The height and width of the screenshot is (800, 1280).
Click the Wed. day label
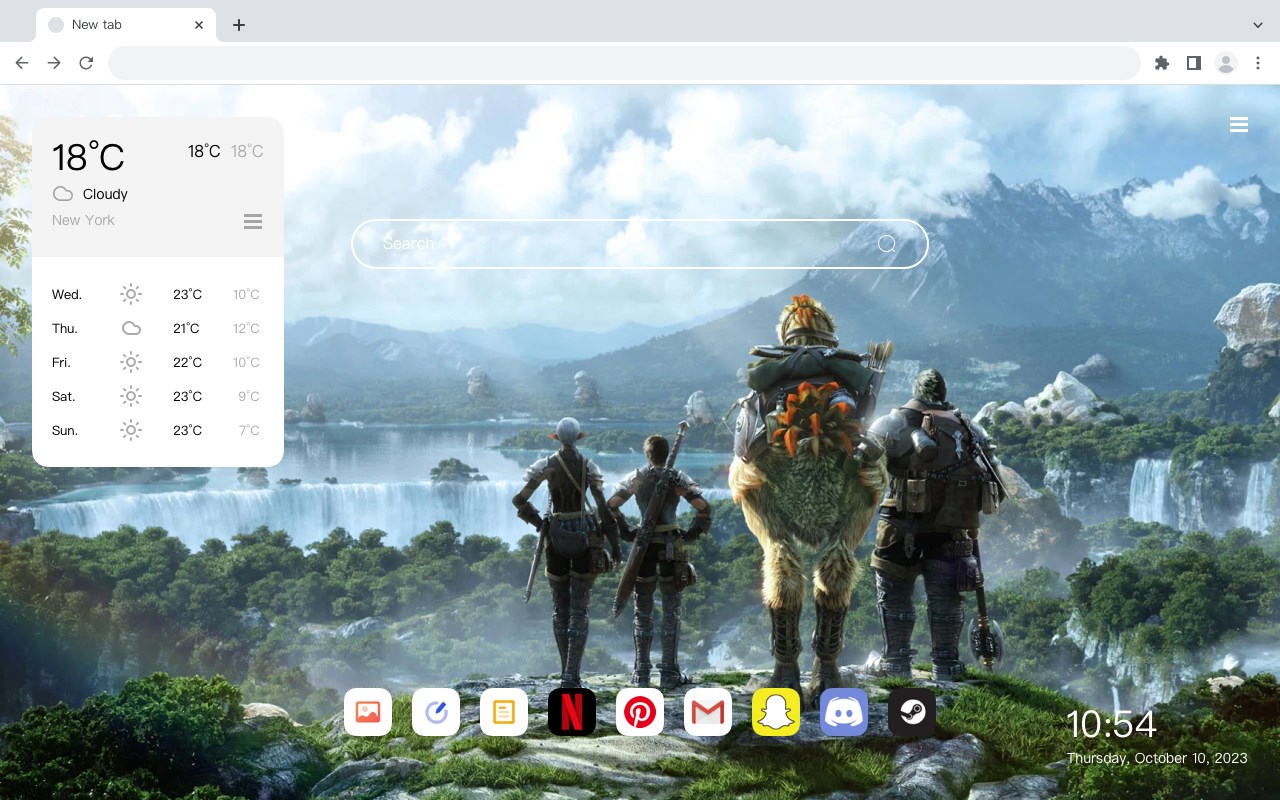(x=67, y=294)
